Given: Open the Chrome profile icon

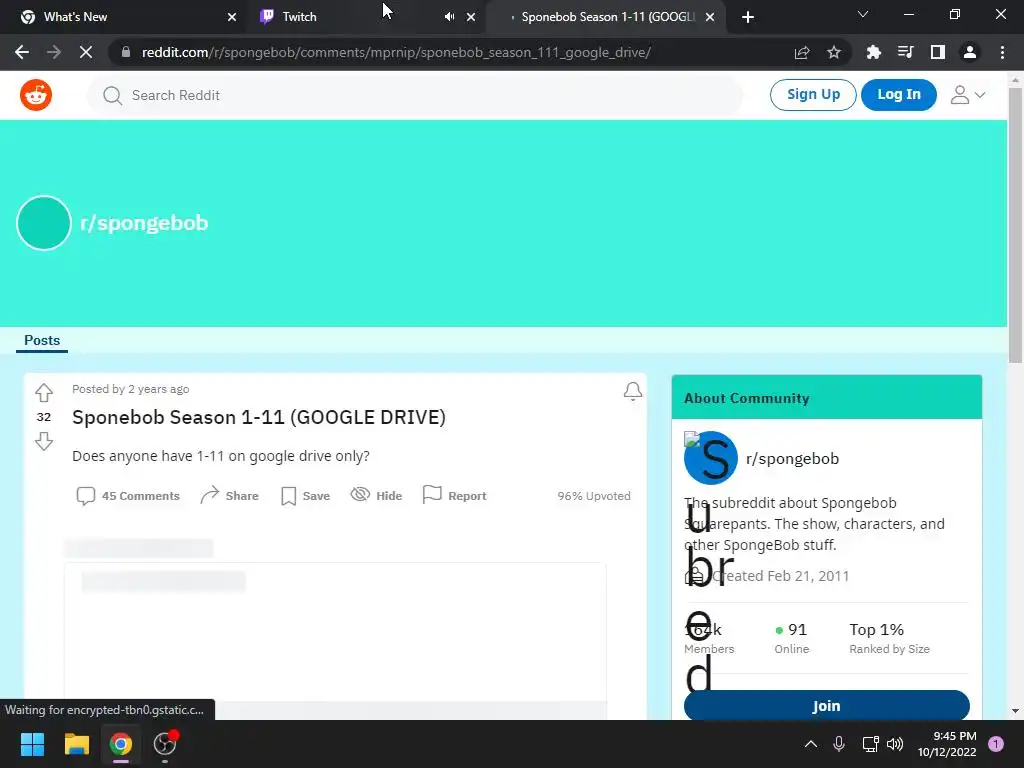Looking at the screenshot, I should pos(969,52).
